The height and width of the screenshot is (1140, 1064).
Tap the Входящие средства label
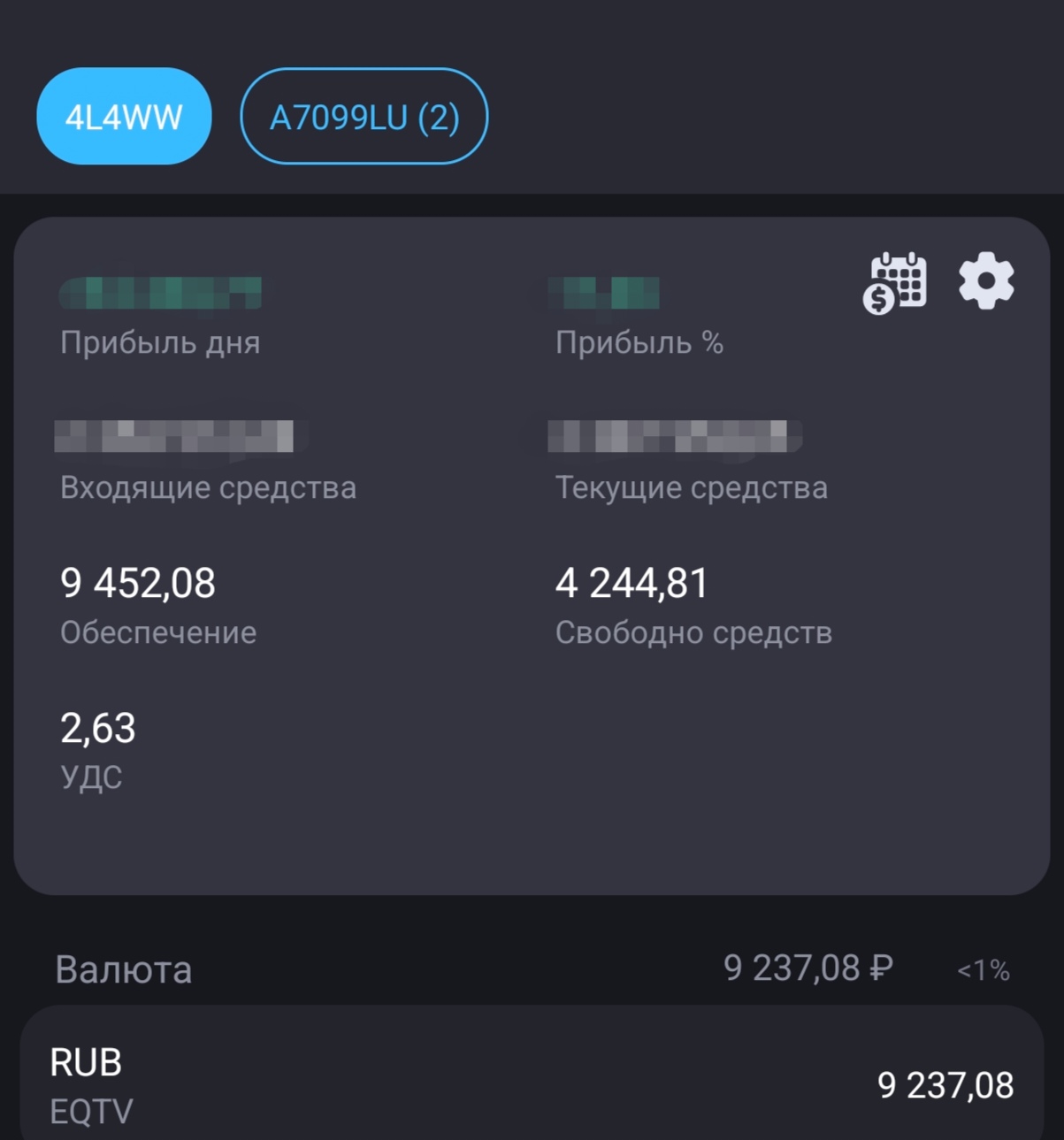point(208,488)
